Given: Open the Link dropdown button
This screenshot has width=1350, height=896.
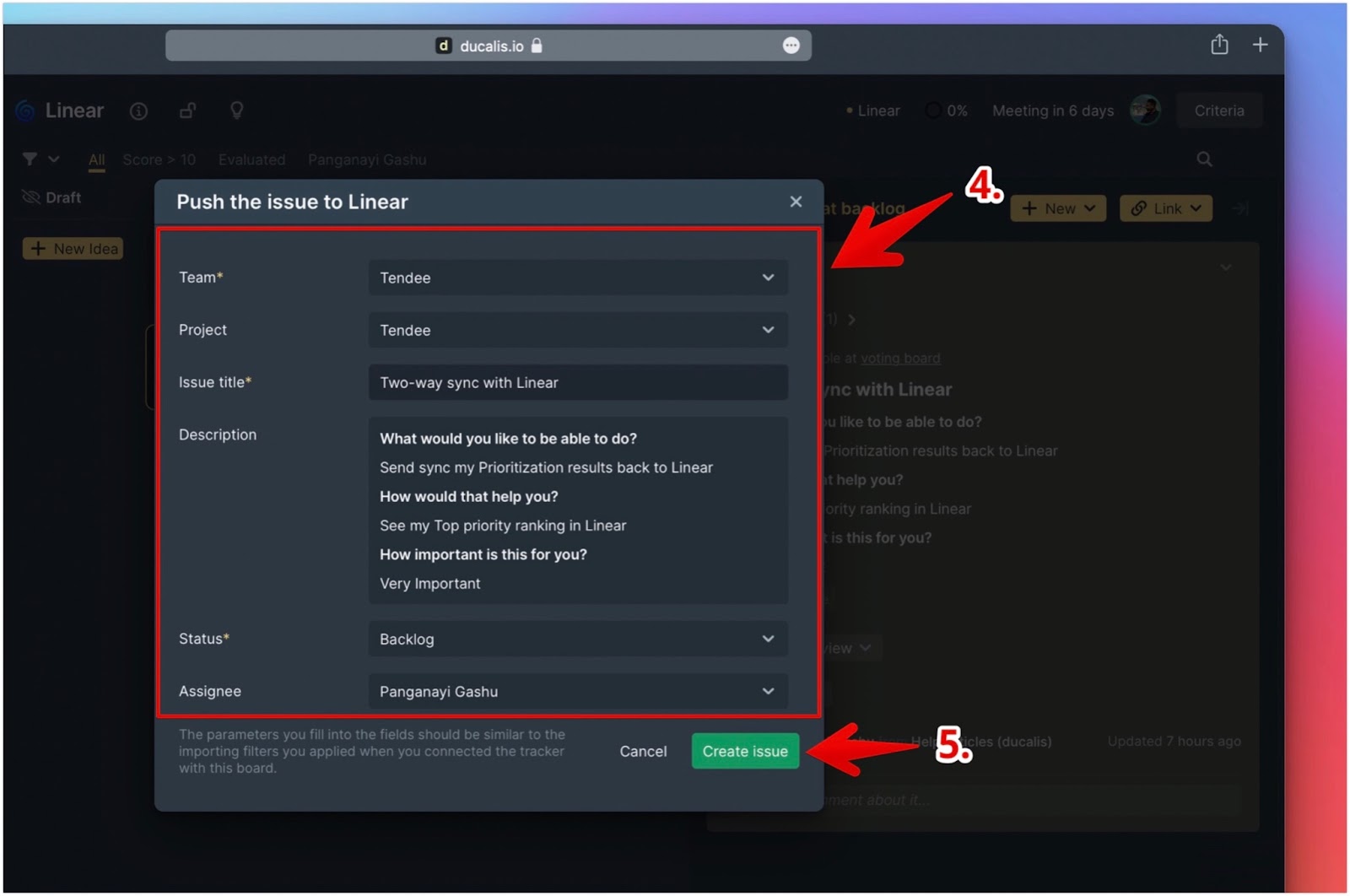Looking at the screenshot, I should pos(1166,208).
